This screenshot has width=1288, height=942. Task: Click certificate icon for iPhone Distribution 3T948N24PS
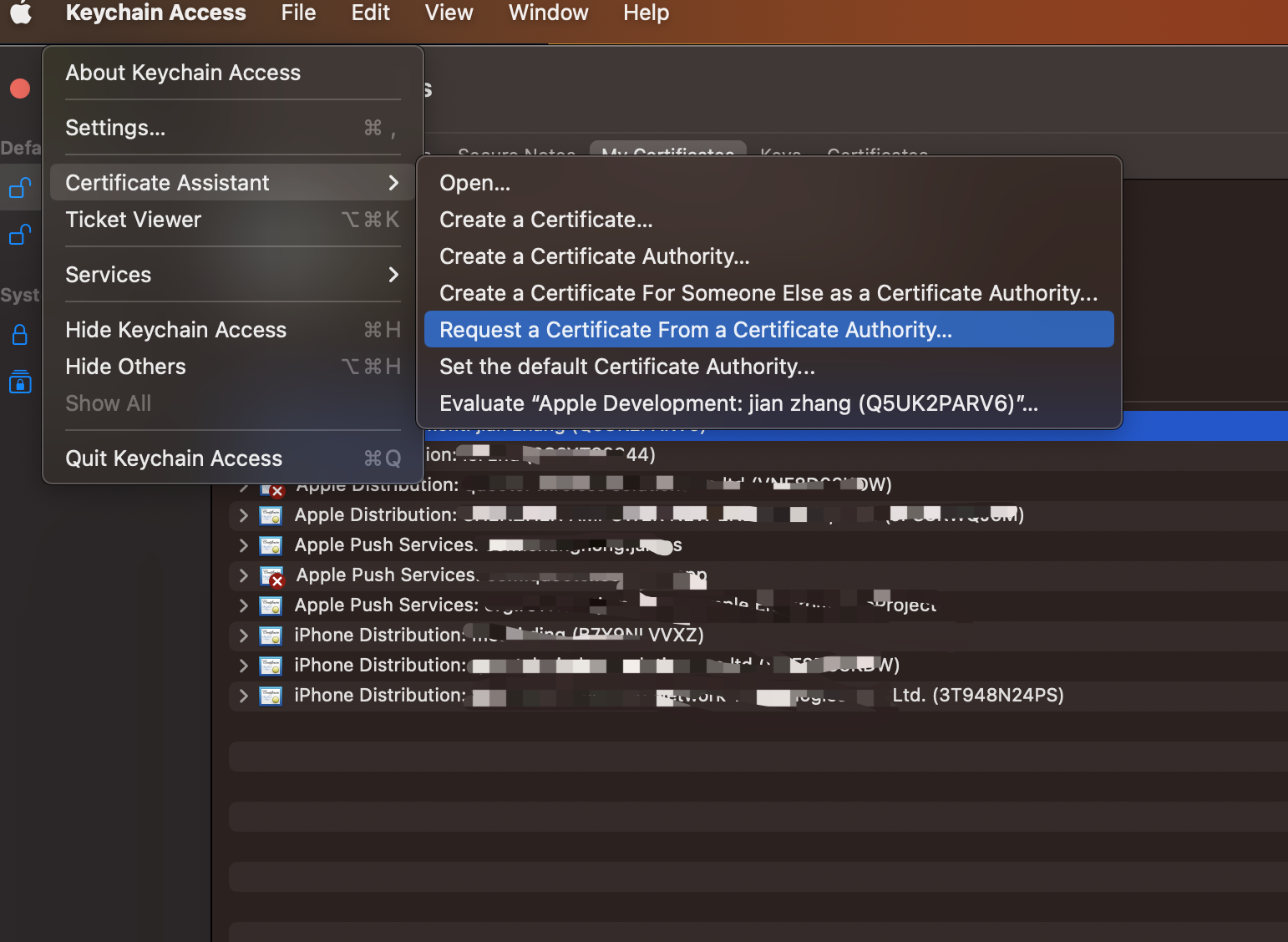[271, 696]
